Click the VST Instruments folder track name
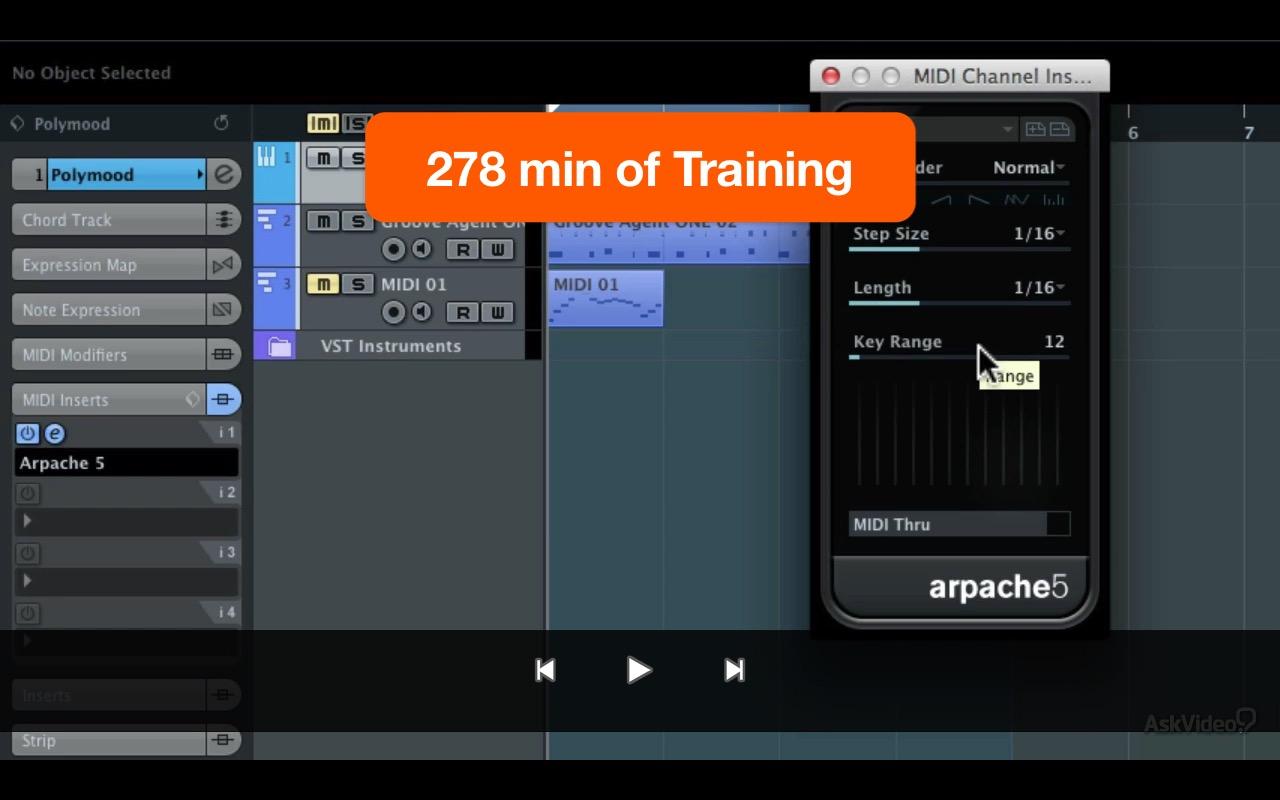The height and width of the screenshot is (800, 1280). [x=391, y=346]
